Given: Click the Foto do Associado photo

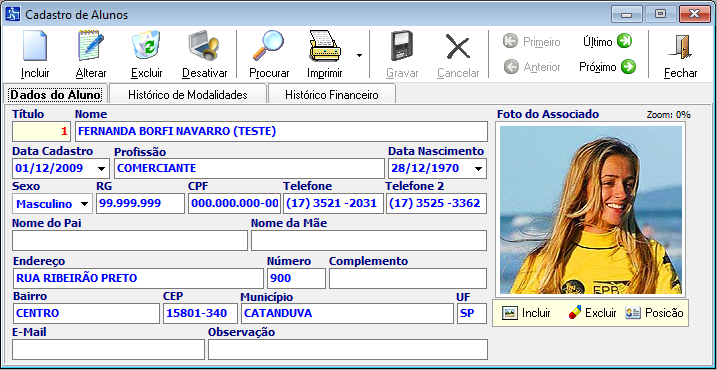Looking at the screenshot, I should pyautogui.click(x=591, y=210).
